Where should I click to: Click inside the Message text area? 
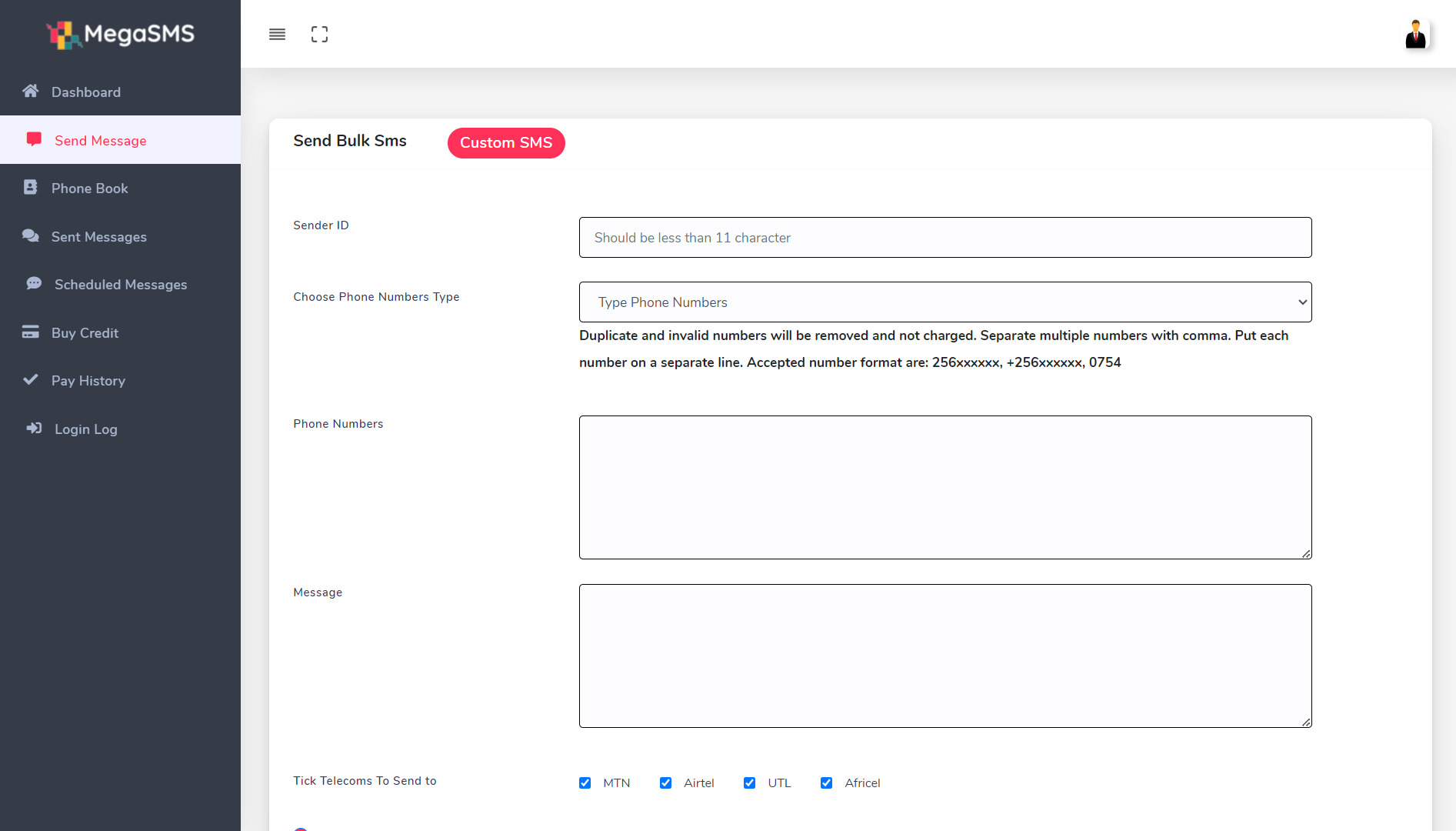point(945,656)
